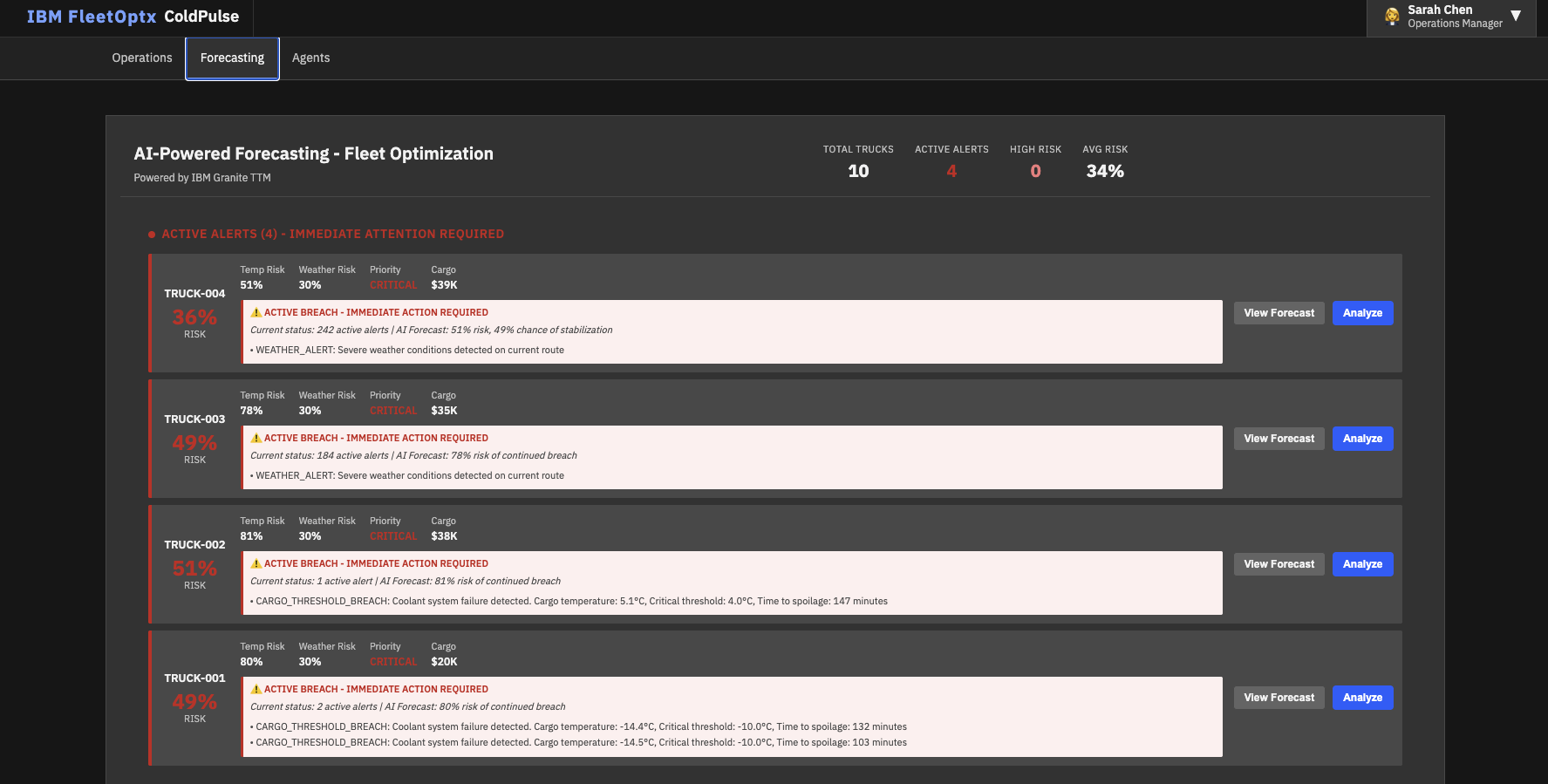
Task: Click ColdPulse product name
Action: point(201,17)
